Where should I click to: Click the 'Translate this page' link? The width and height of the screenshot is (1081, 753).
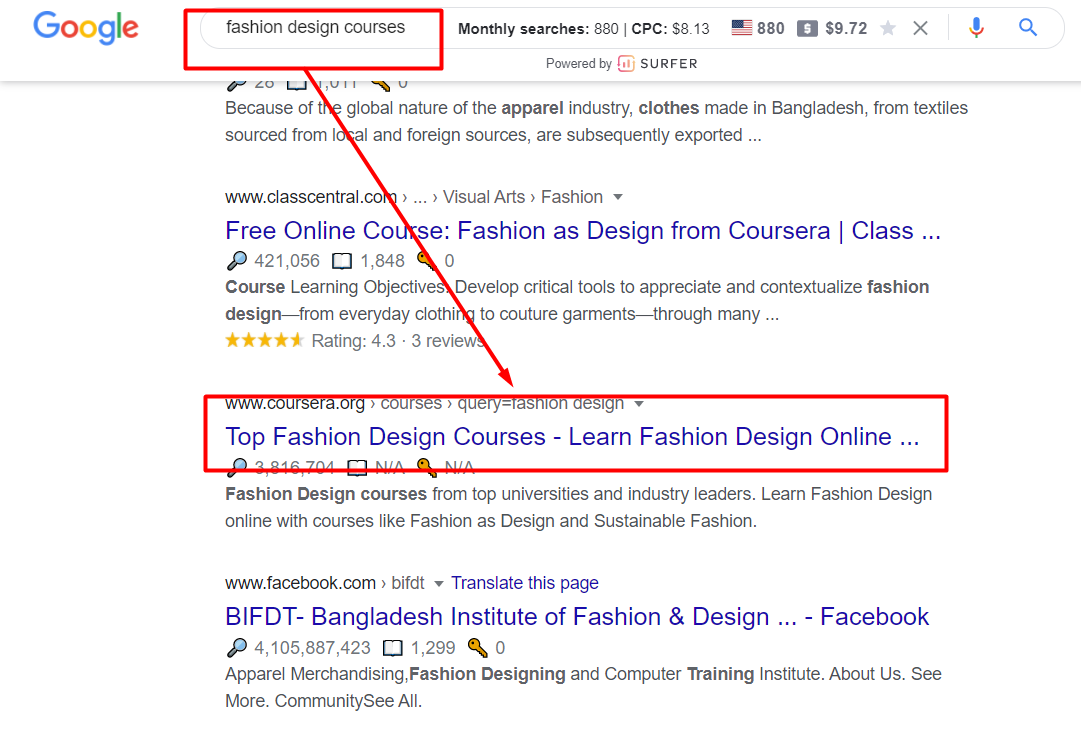(525, 582)
